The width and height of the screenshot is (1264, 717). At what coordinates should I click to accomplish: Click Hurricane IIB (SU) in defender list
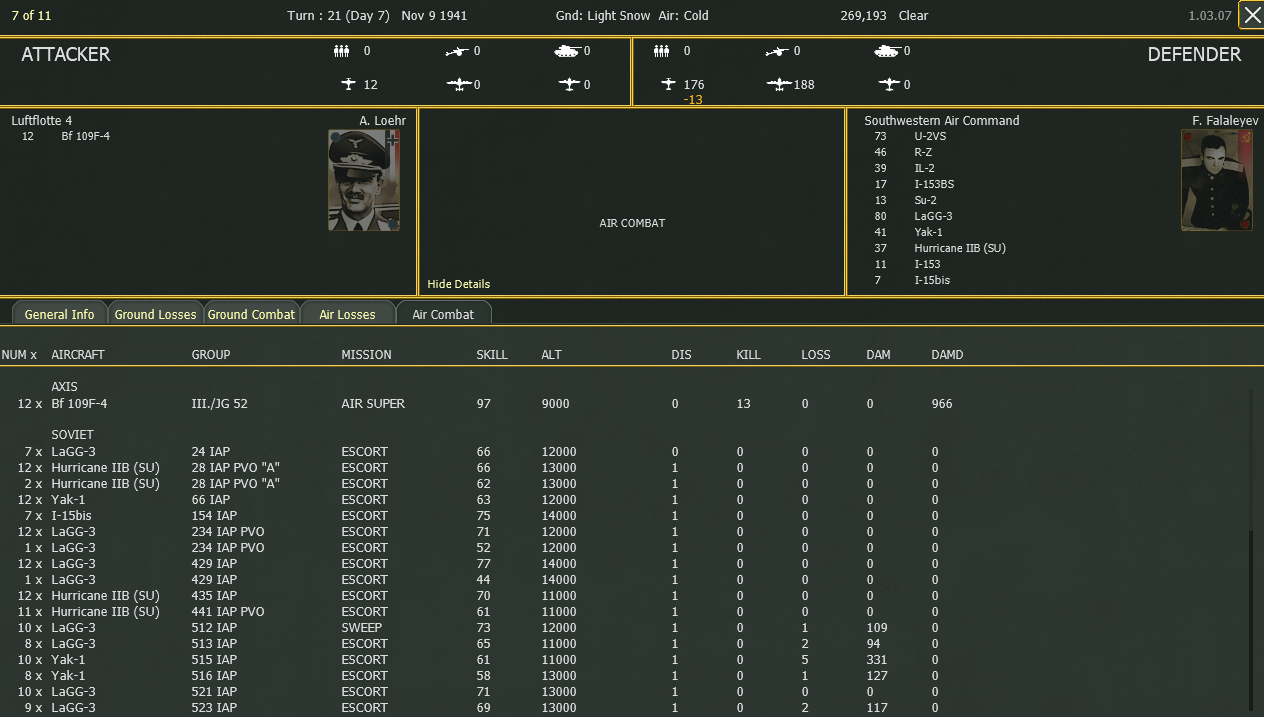point(960,248)
